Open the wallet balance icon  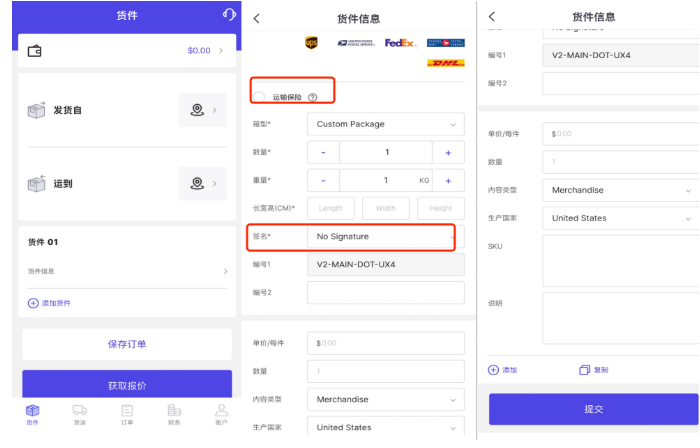34,50
